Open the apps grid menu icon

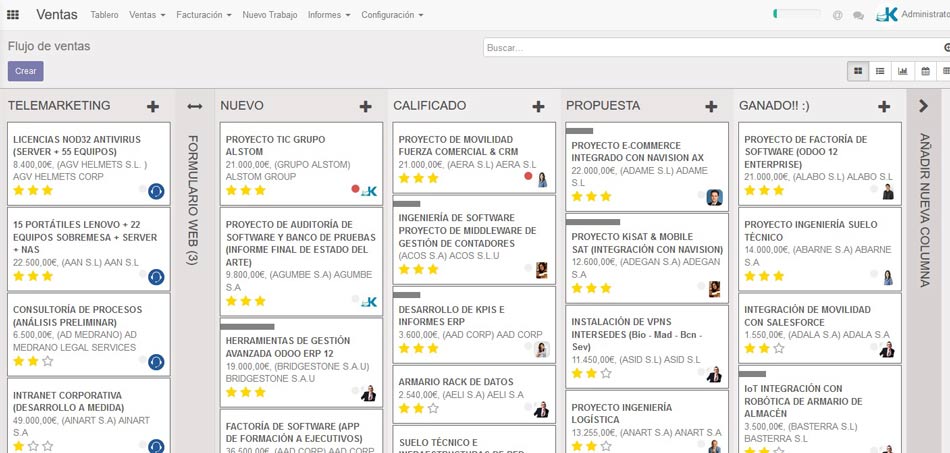click(x=13, y=15)
